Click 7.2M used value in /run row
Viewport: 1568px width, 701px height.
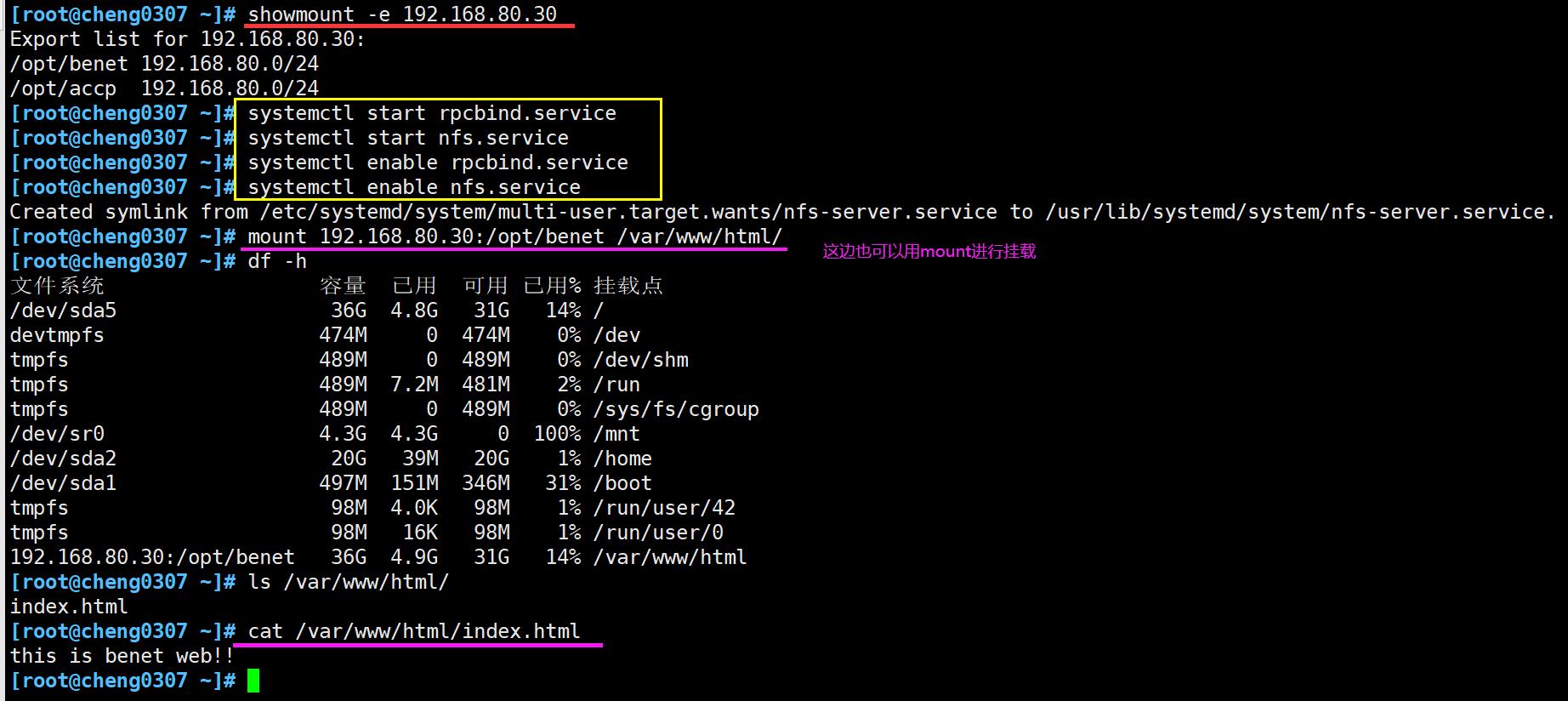414,385
